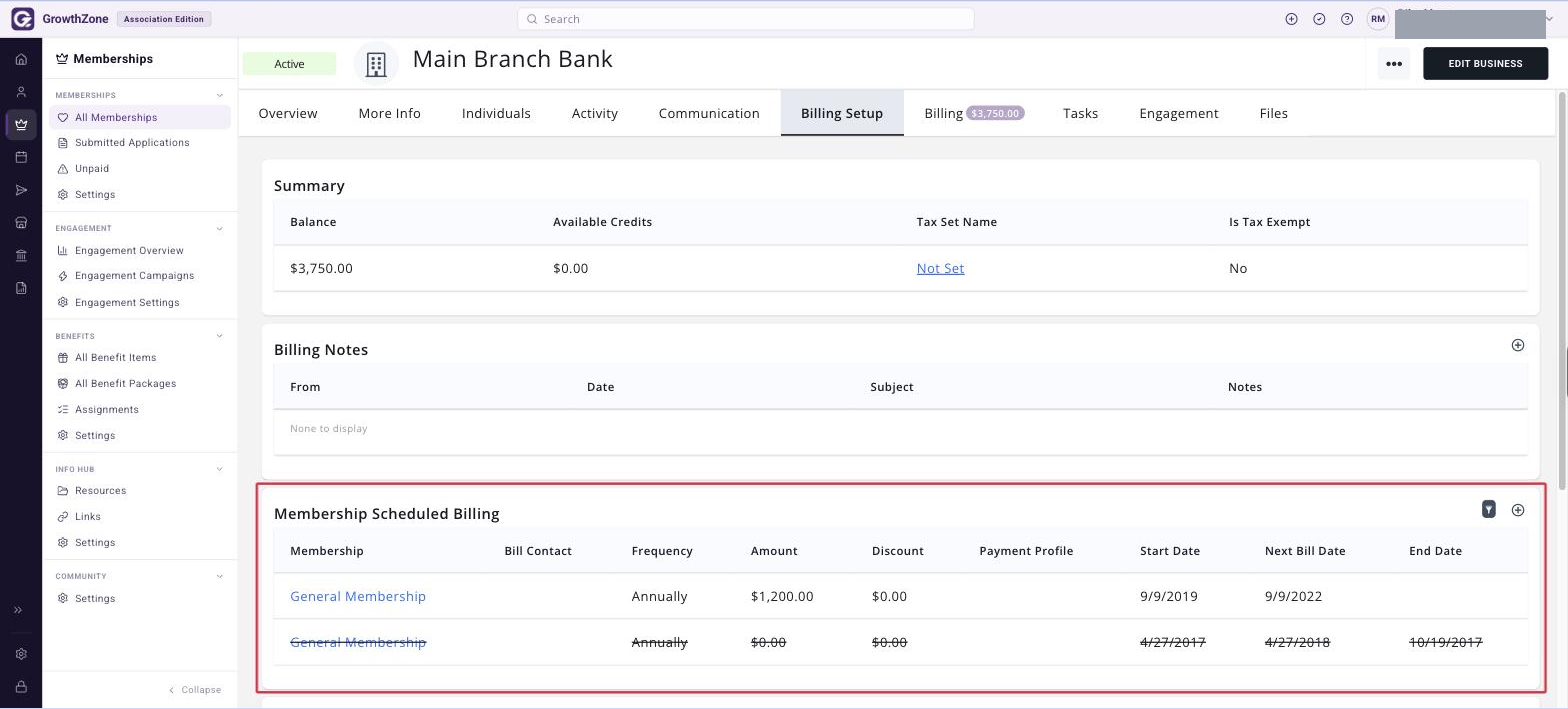Switch to the Overview tab

(x=288, y=113)
